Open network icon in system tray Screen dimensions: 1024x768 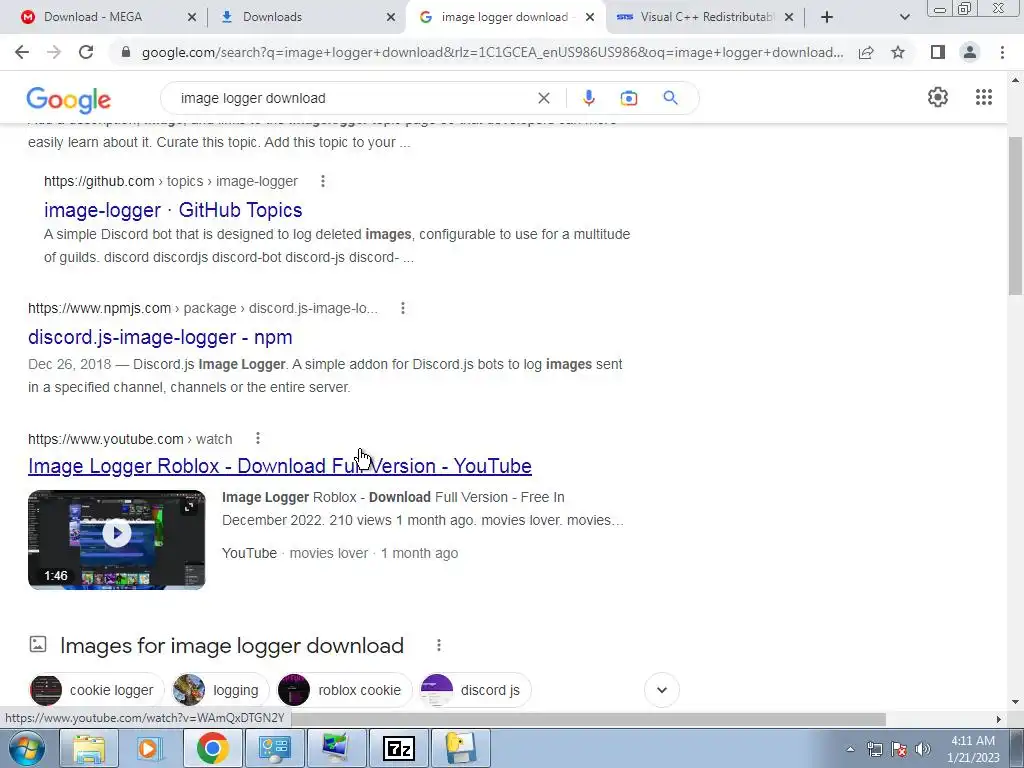pos(874,749)
